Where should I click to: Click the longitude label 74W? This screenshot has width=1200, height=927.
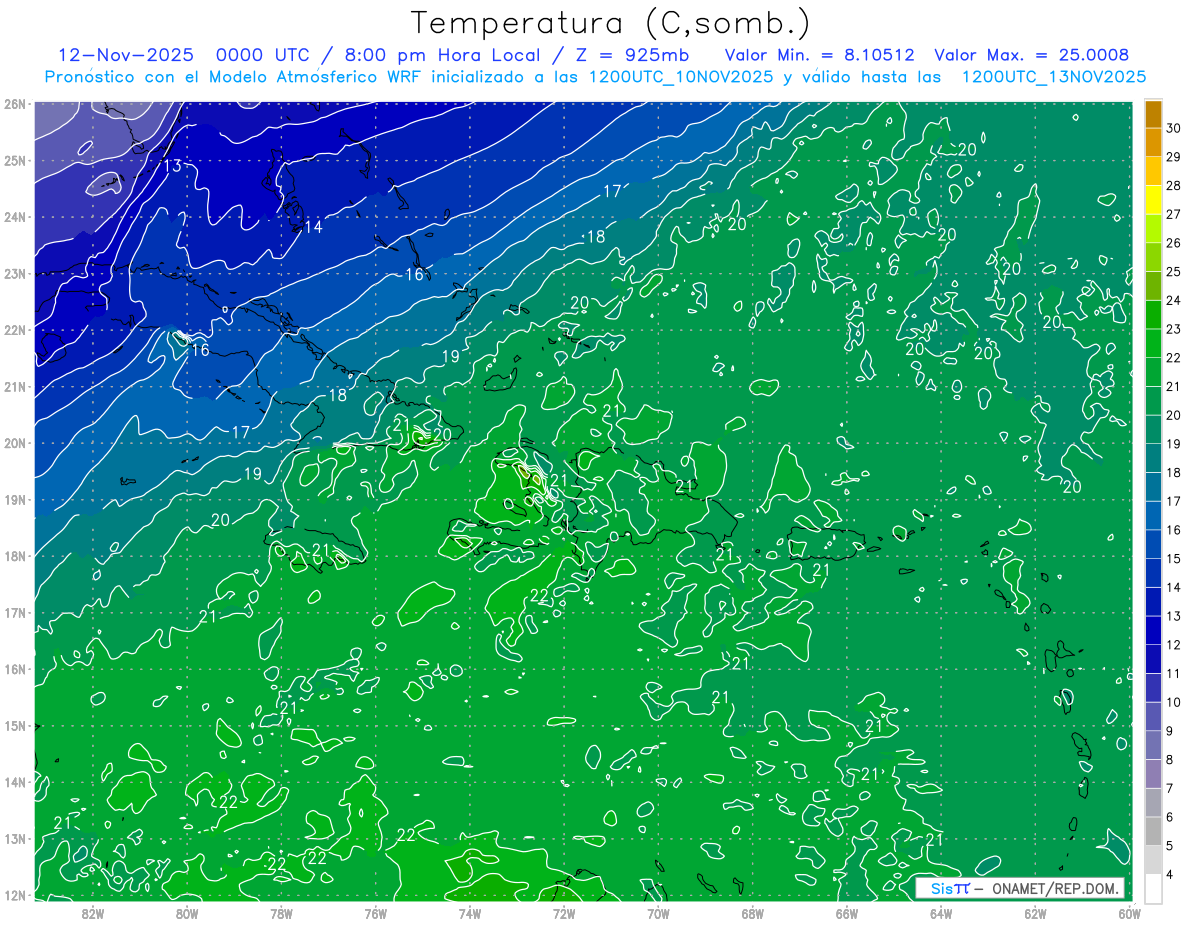point(470,913)
